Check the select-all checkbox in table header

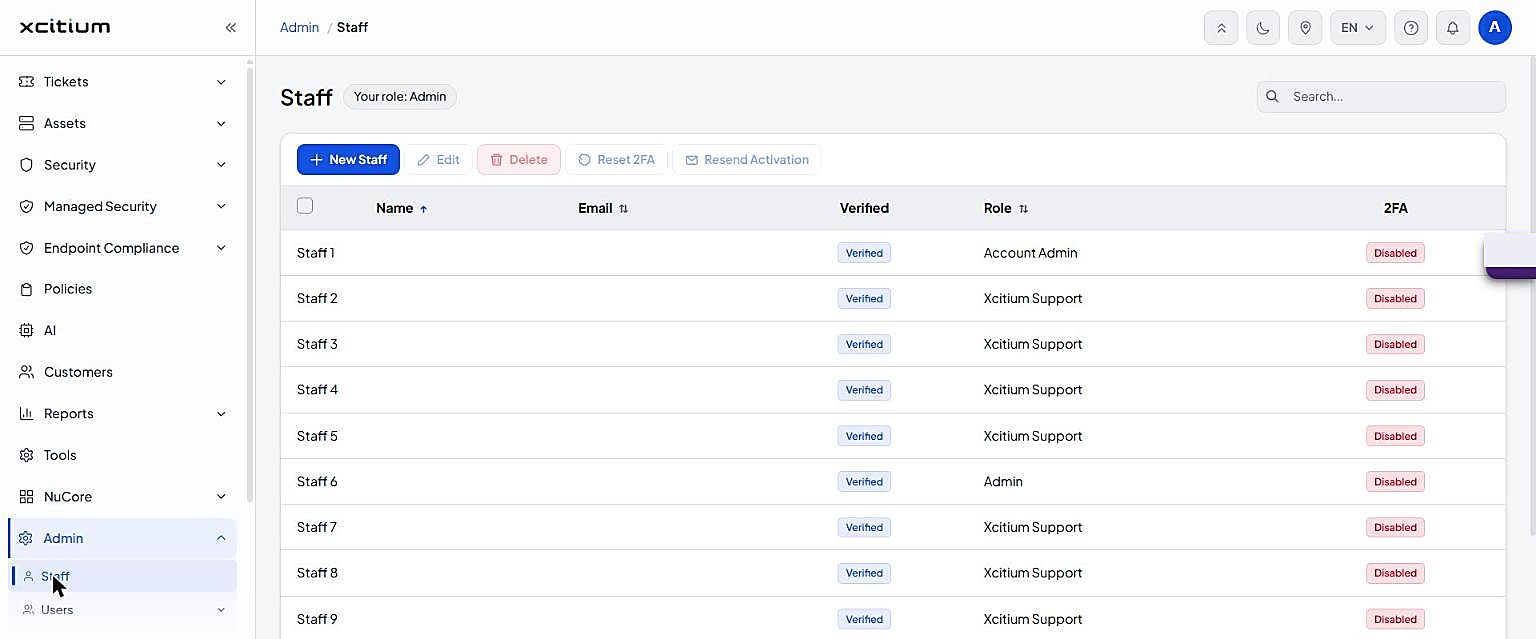[305, 206]
